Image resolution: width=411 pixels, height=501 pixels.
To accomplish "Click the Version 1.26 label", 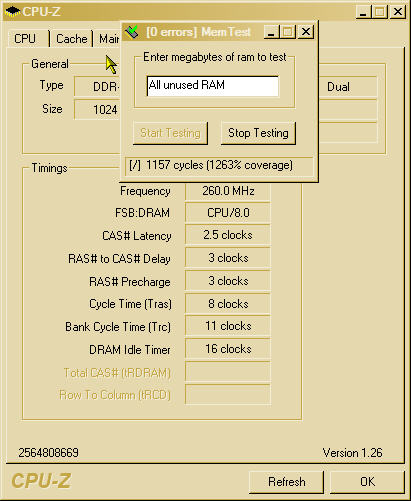I will (352, 453).
